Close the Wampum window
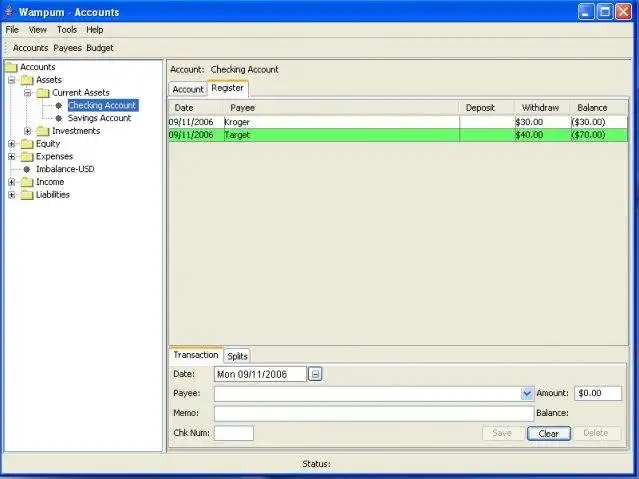This screenshot has height=479, width=639. coord(624,11)
